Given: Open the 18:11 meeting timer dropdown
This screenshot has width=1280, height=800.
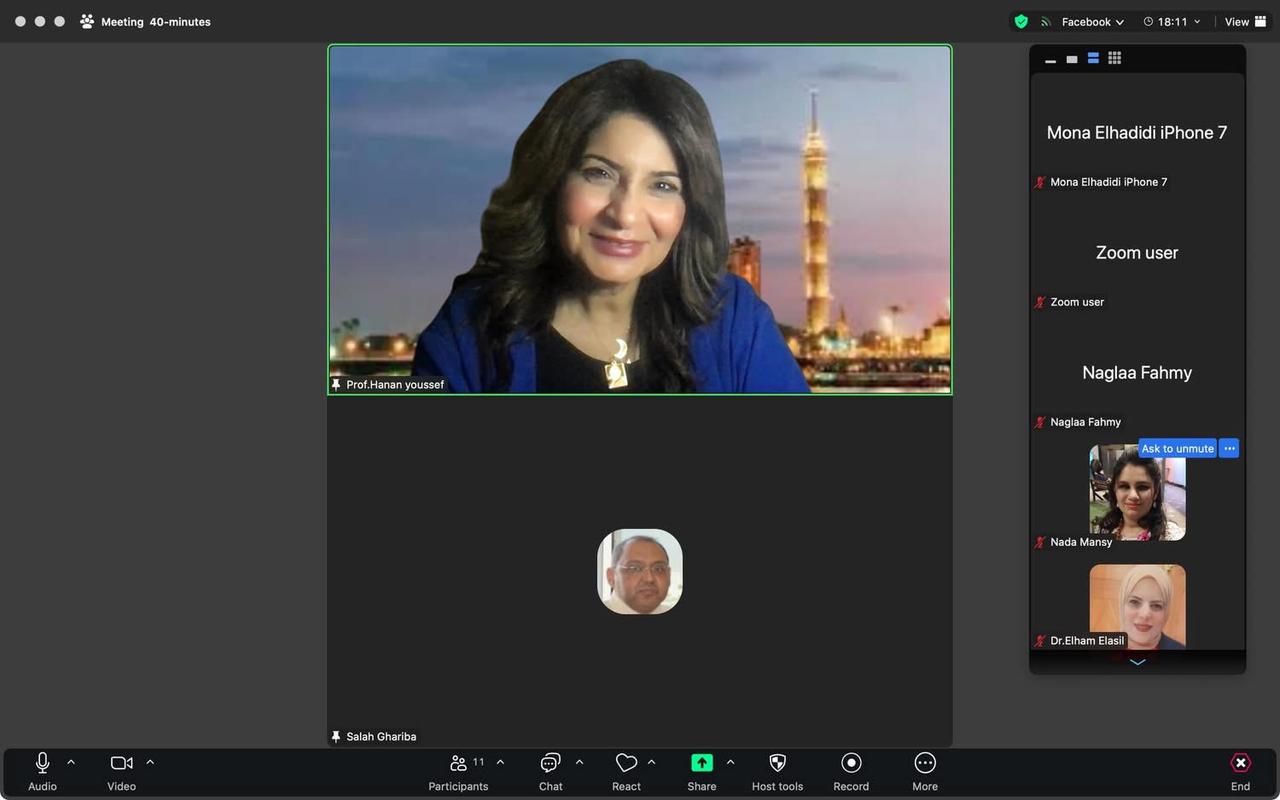Looking at the screenshot, I should 1171,22.
